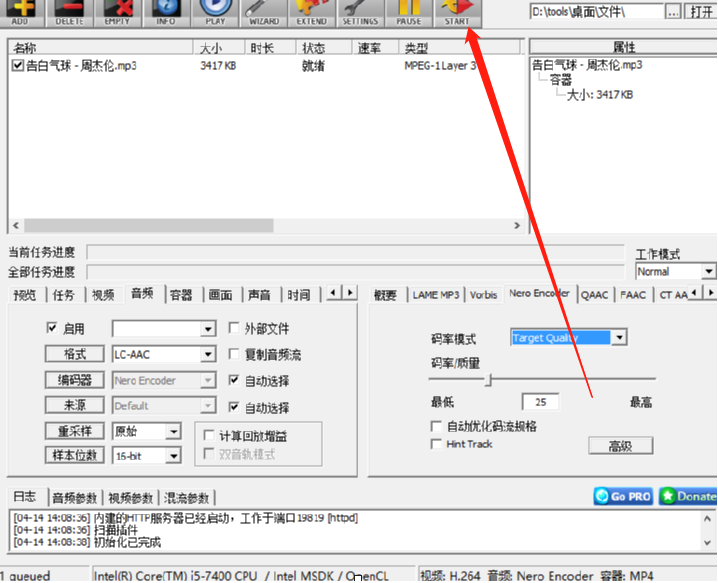Click the DELETE toolbar icon
Image resolution: width=718 pixels, height=583 pixels.
coord(69,13)
